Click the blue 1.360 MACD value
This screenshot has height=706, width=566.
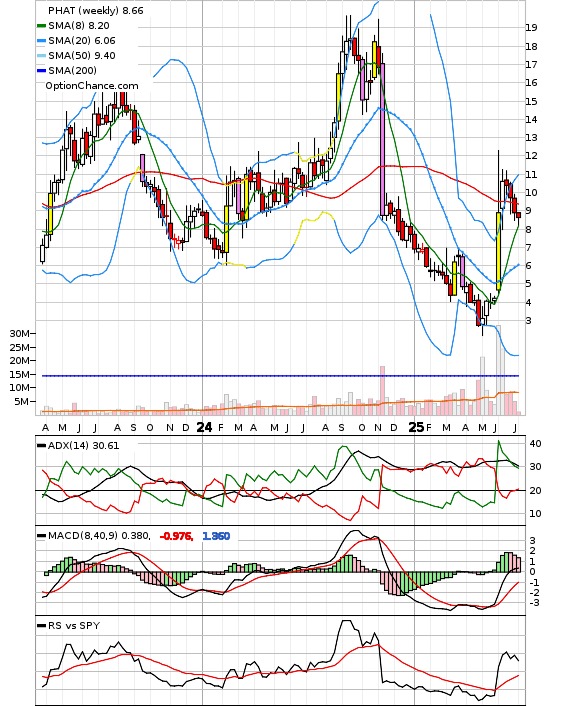coord(216,536)
